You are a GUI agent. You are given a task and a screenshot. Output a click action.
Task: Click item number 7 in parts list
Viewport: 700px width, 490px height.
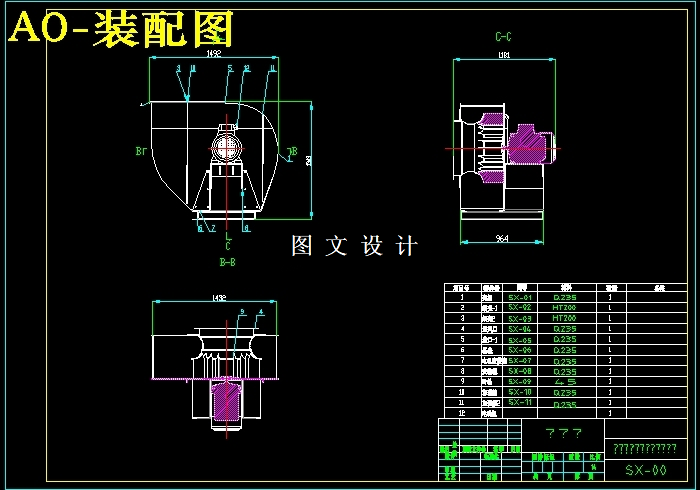(462, 361)
